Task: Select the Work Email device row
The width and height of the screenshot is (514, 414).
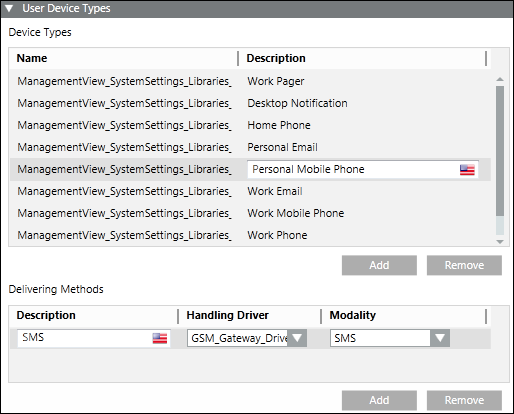Action: tap(250, 191)
